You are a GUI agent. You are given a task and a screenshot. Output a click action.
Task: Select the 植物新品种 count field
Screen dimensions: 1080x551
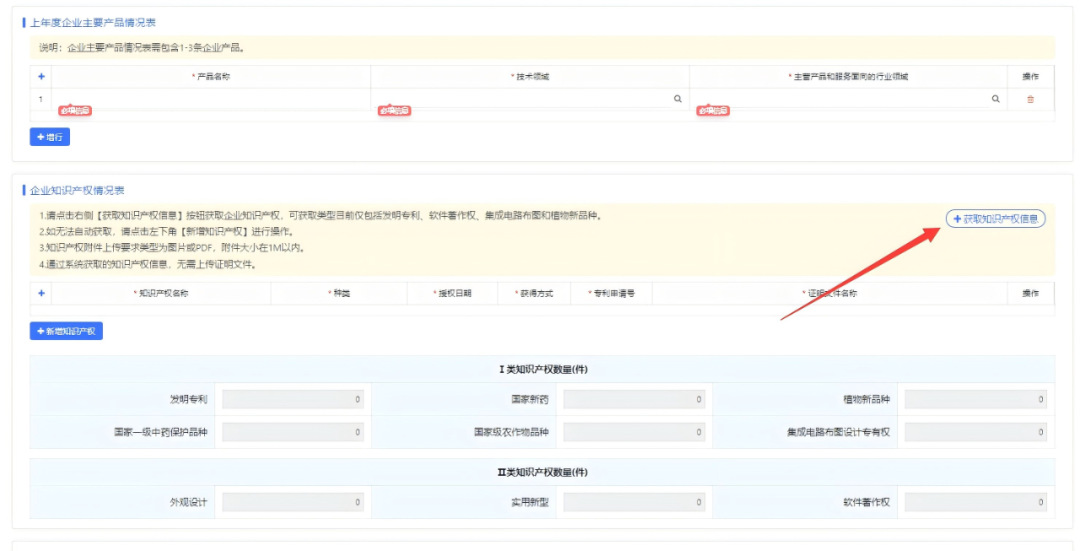coord(975,400)
